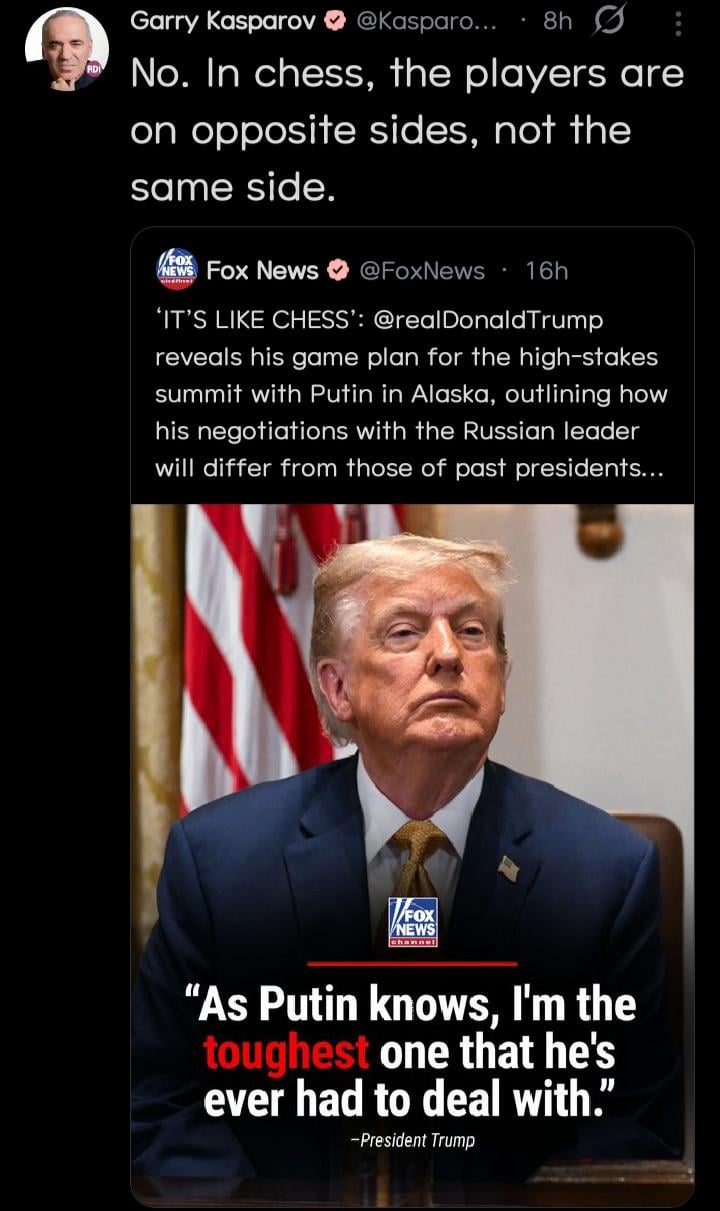Tap the Fox News verified checkmark
Screen dimensions: 720x1211
tap(338, 271)
